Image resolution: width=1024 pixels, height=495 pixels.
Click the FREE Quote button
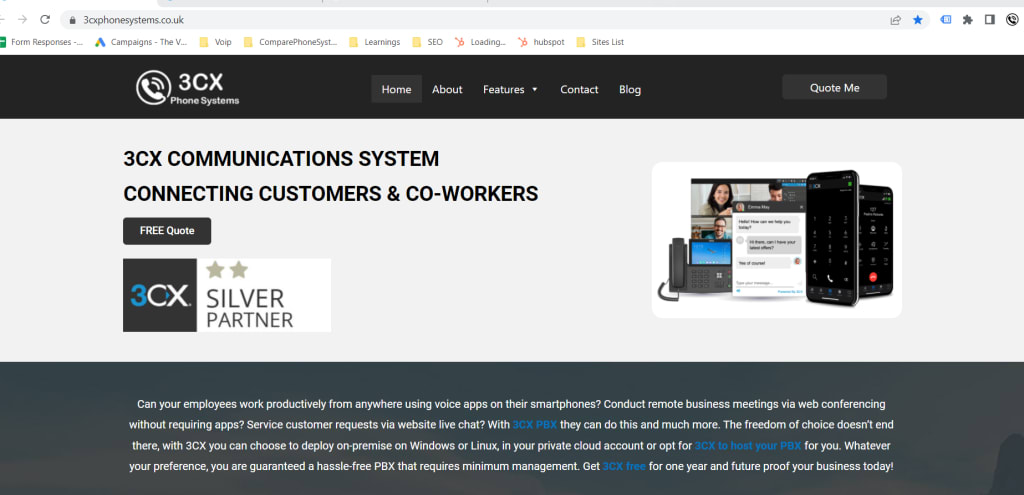tap(167, 231)
